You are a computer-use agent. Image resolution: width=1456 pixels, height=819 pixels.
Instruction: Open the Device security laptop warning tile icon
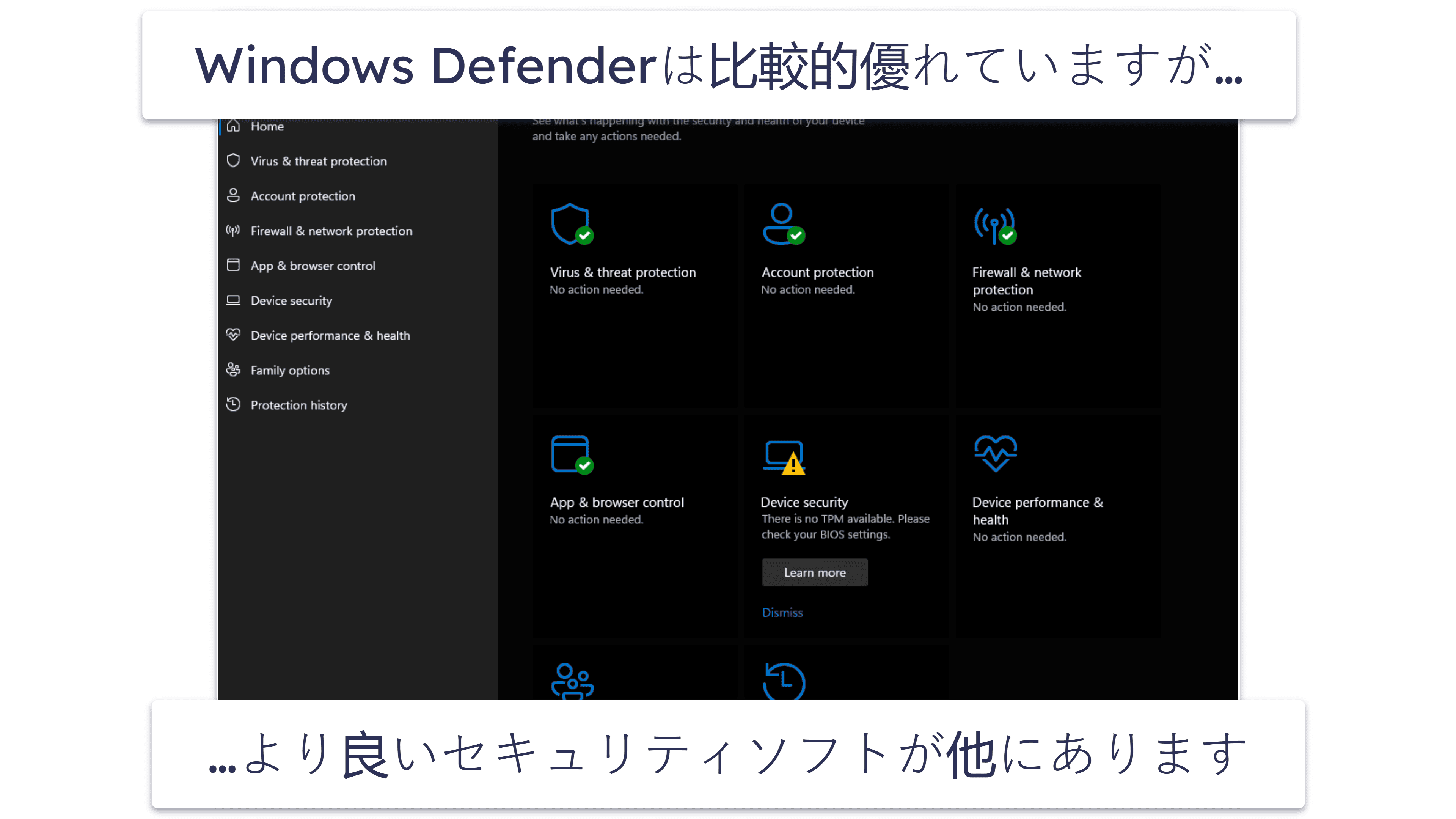click(785, 457)
